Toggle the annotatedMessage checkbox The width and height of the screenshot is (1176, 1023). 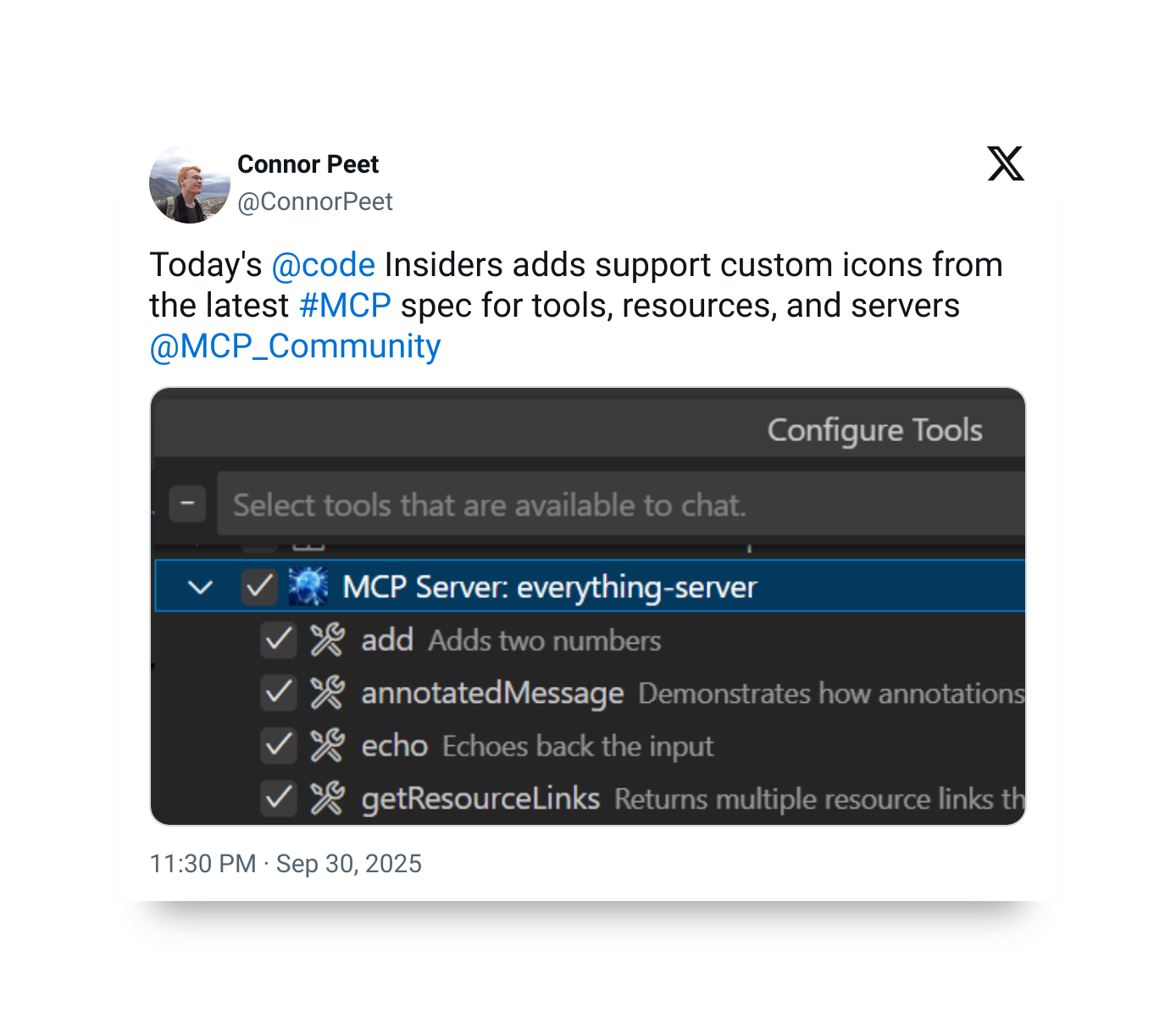(x=278, y=694)
